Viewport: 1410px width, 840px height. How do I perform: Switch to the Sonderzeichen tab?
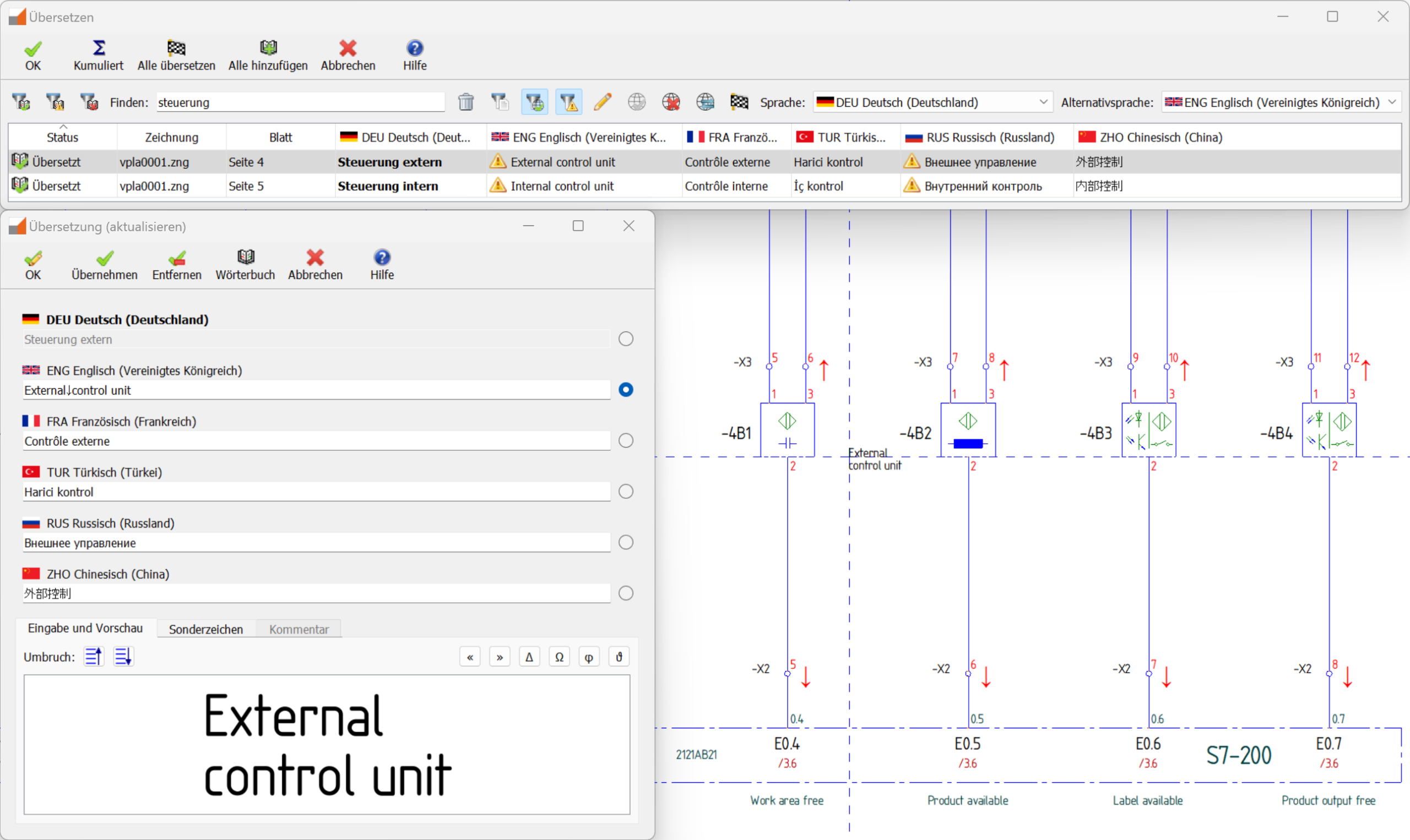click(x=205, y=629)
